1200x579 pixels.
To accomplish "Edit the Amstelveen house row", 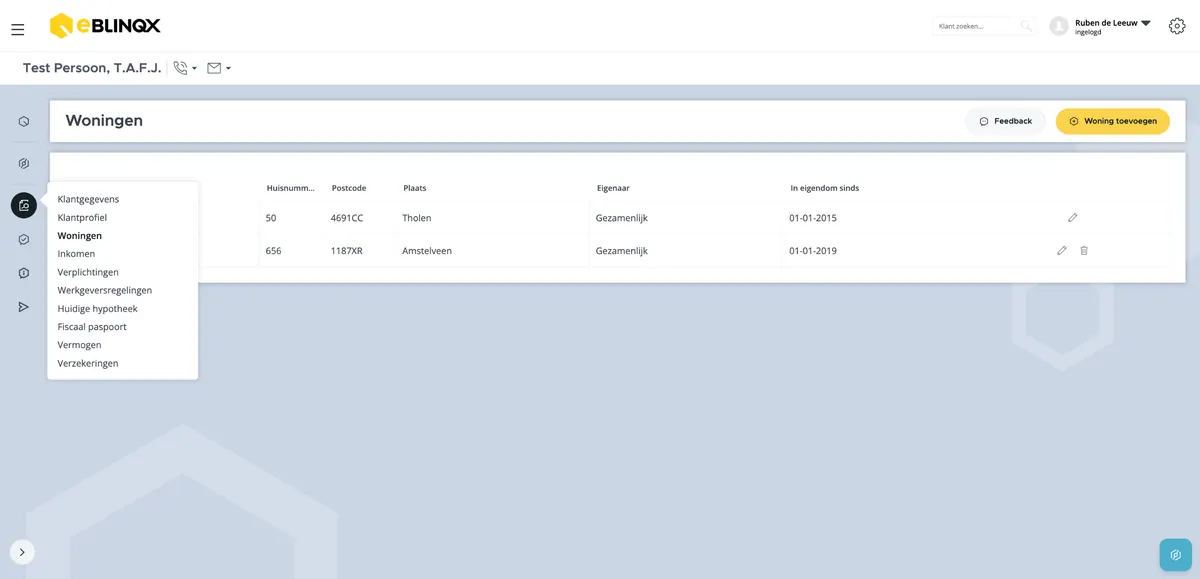I will (1062, 250).
